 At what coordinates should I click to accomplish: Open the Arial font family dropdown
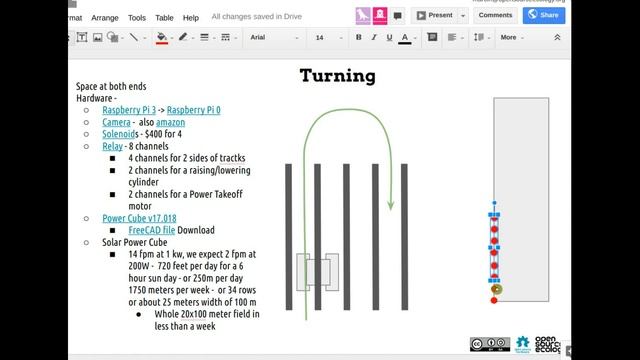click(274, 37)
